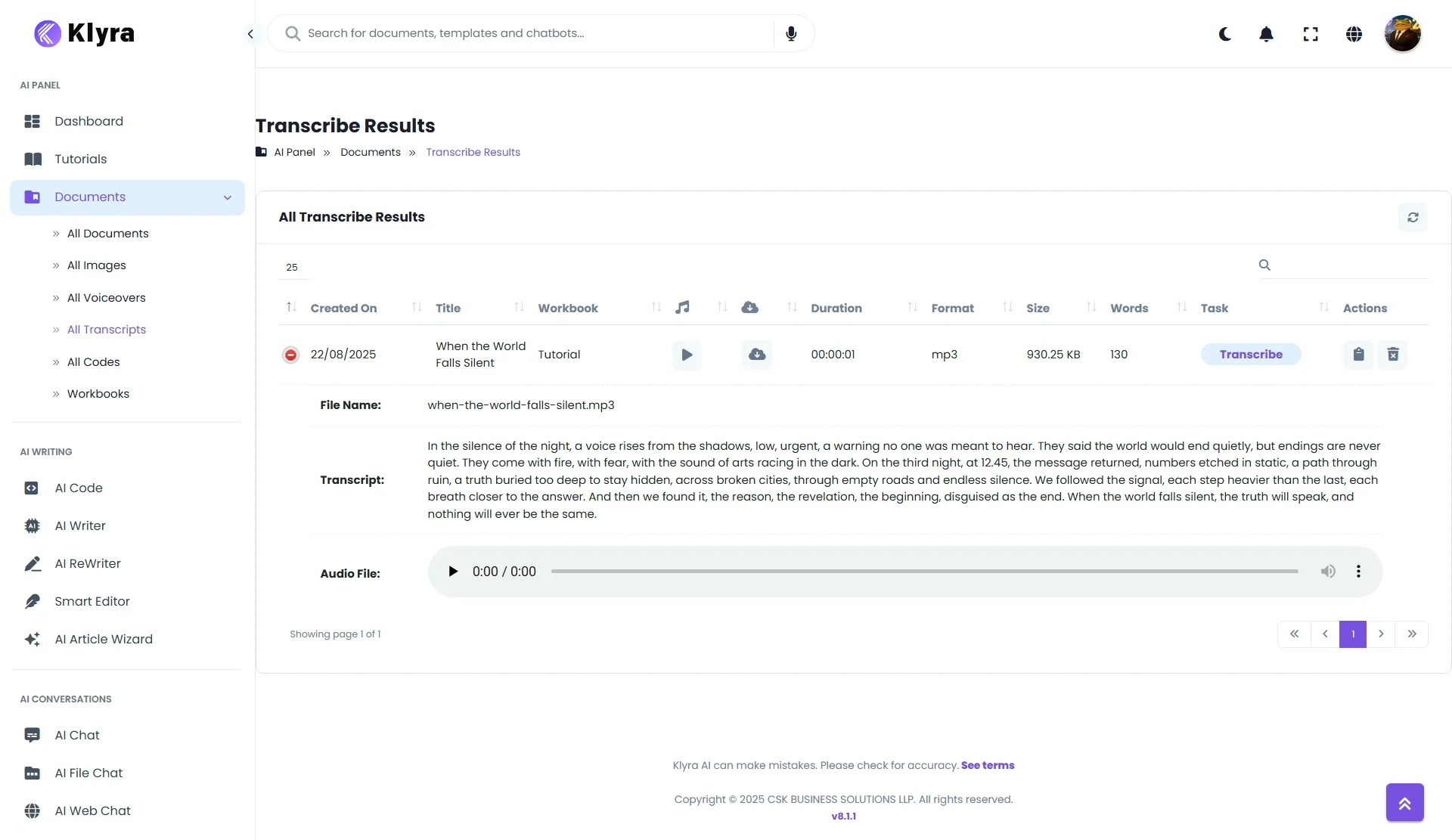Open AI Writer from the sidebar

point(79,525)
